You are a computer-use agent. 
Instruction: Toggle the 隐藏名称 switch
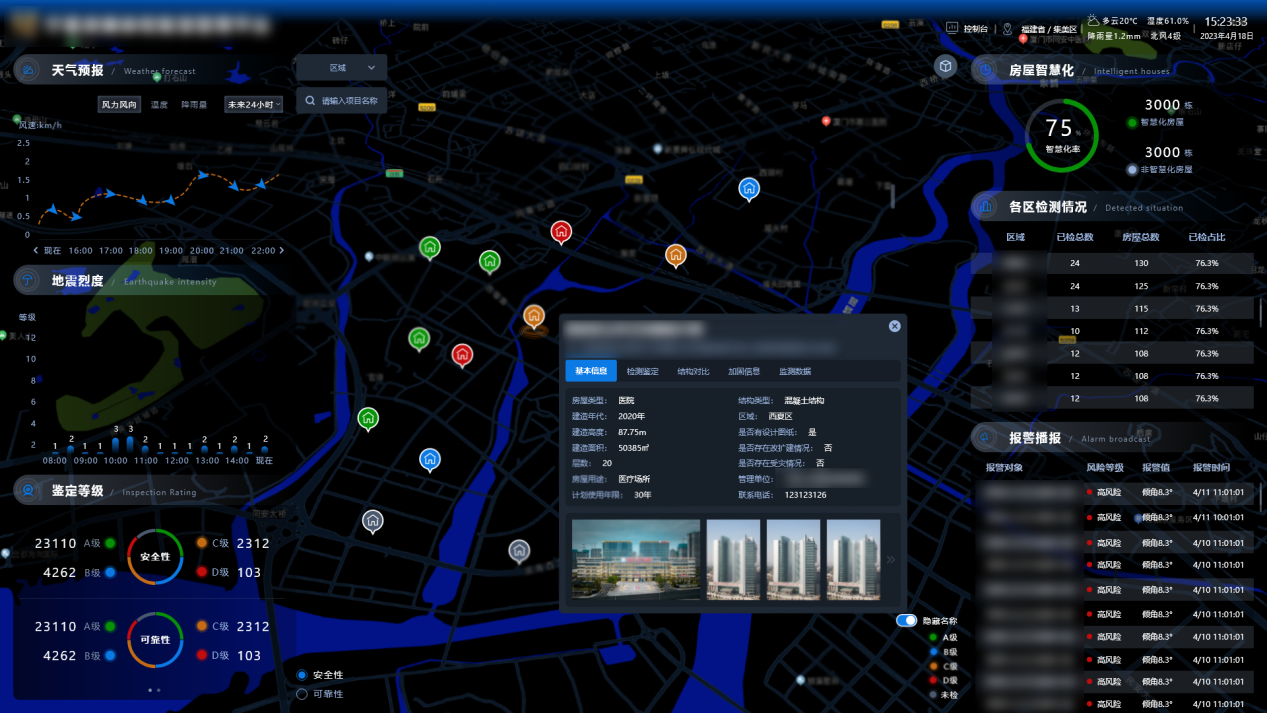(x=906, y=621)
